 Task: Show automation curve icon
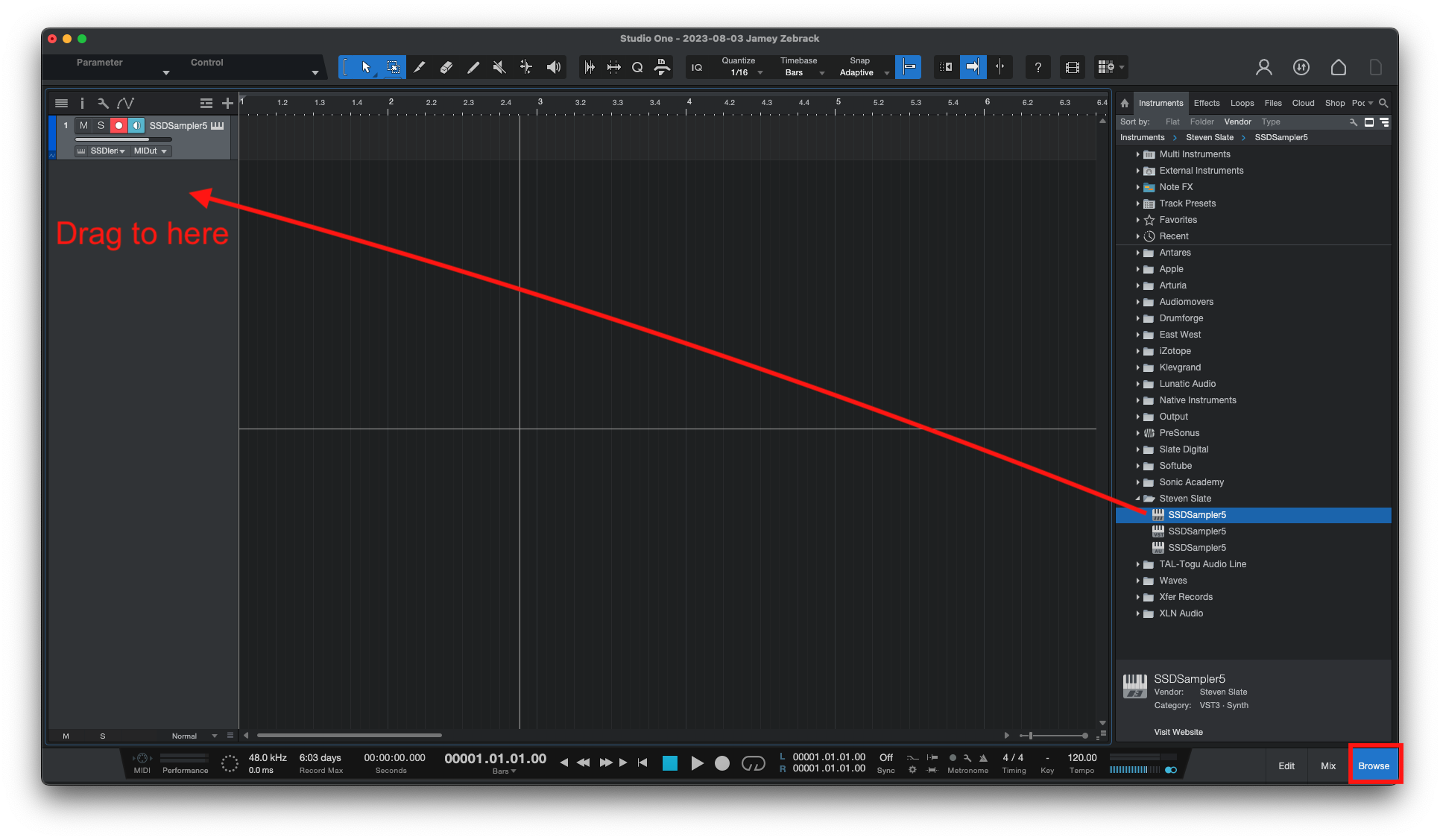(x=125, y=103)
